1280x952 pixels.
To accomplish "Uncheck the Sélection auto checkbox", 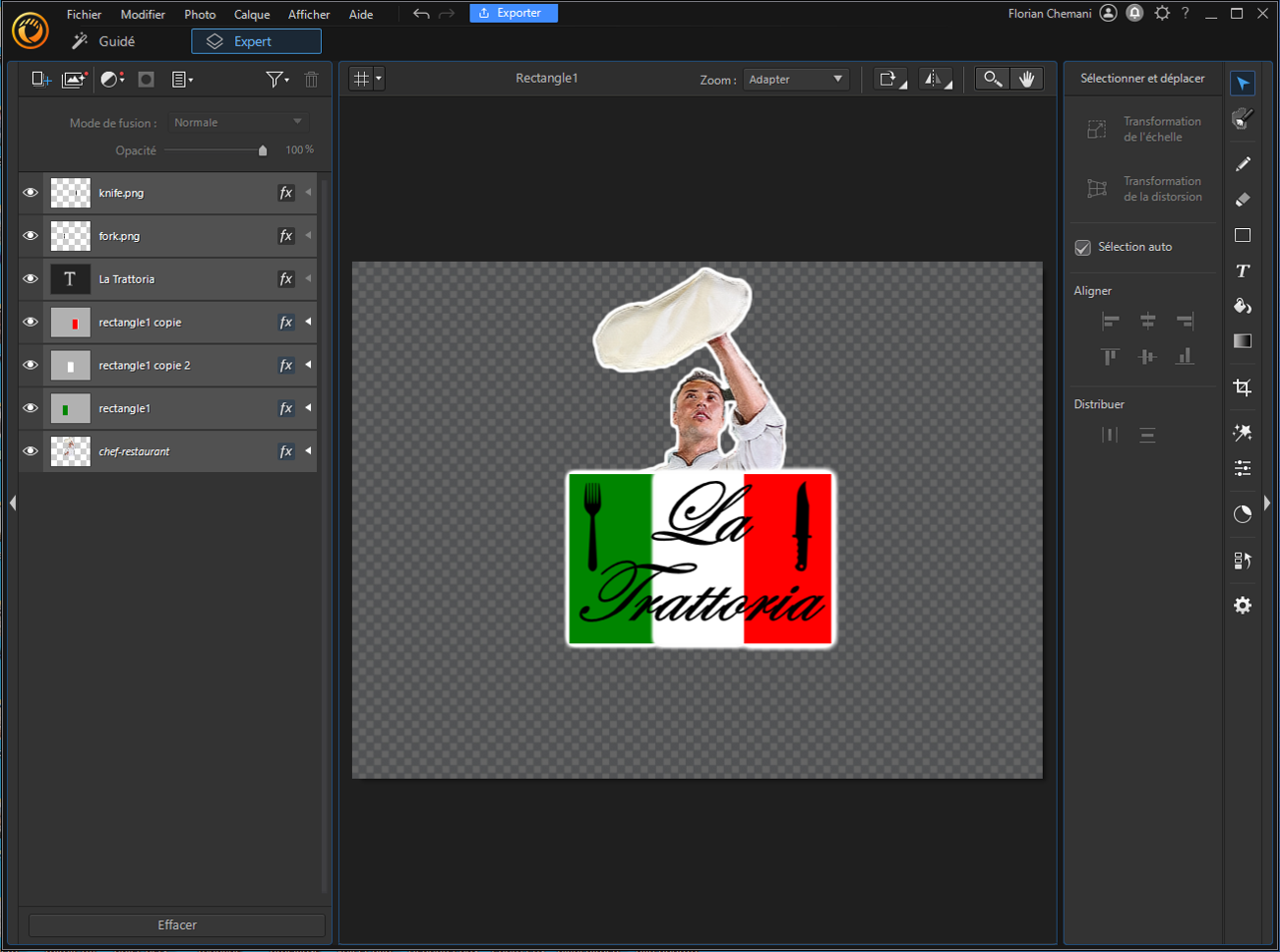I will [1083, 248].
